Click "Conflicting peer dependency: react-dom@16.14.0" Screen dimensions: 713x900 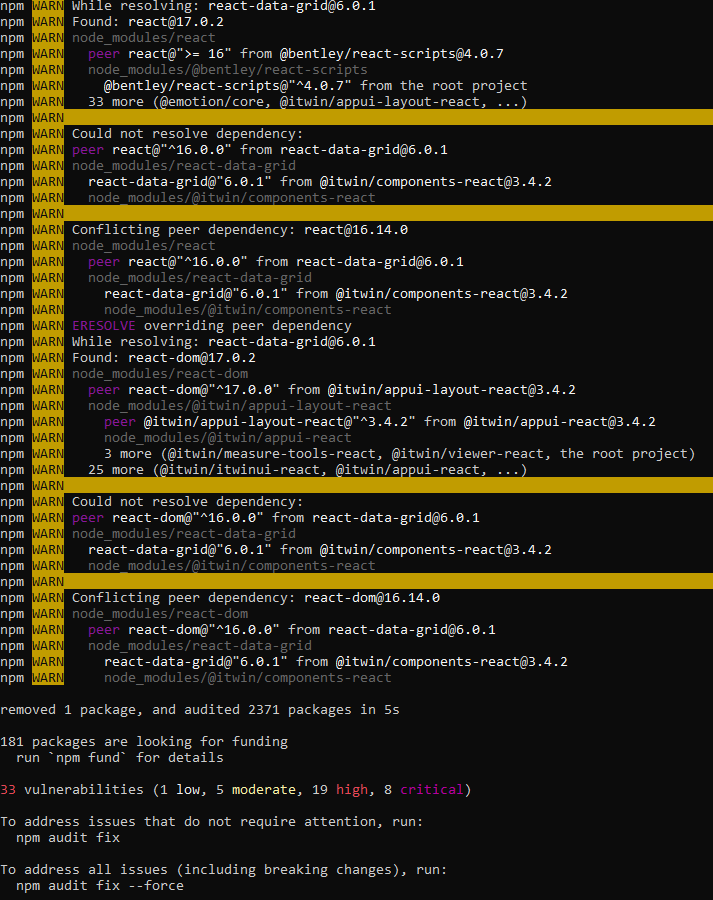[x=255, y=598]
